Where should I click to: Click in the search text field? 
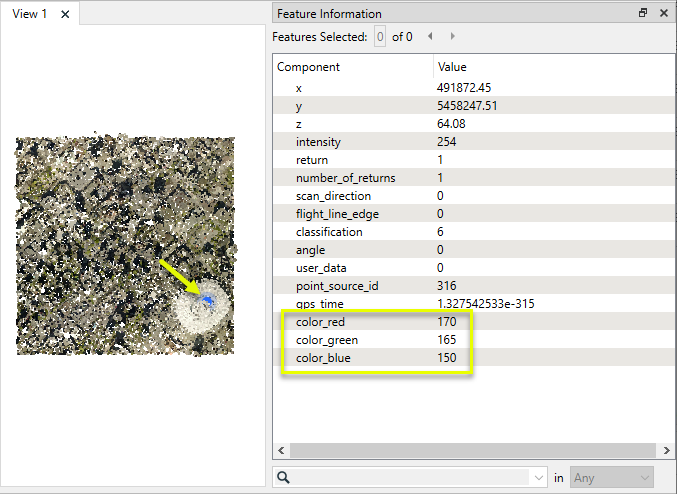(412, 478)
